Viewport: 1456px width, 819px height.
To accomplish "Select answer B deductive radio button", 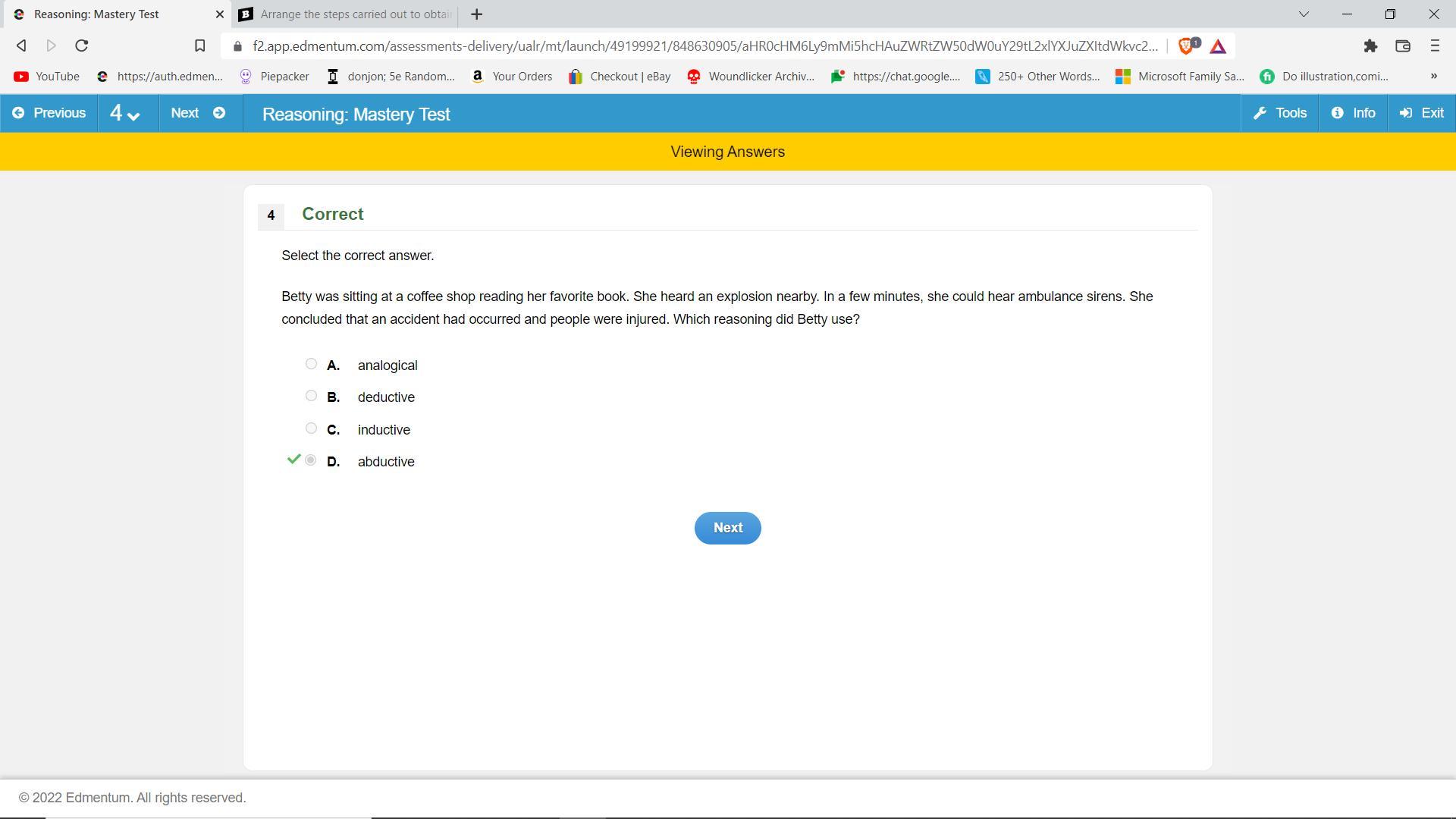I will 311,396.
